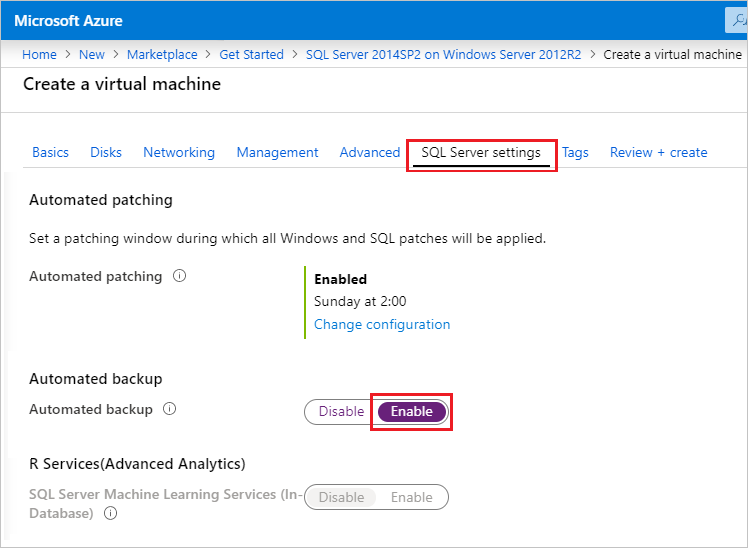
Task: Open the Management tab
Action: 277,152
